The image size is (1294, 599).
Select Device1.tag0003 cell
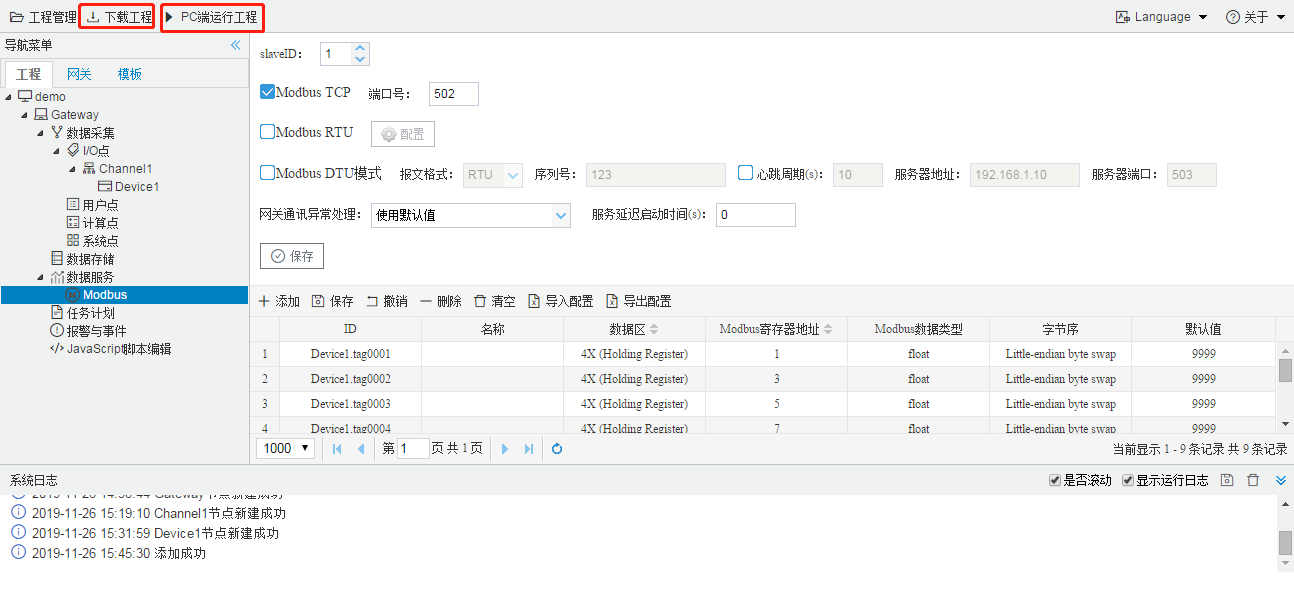pos(350,404)
